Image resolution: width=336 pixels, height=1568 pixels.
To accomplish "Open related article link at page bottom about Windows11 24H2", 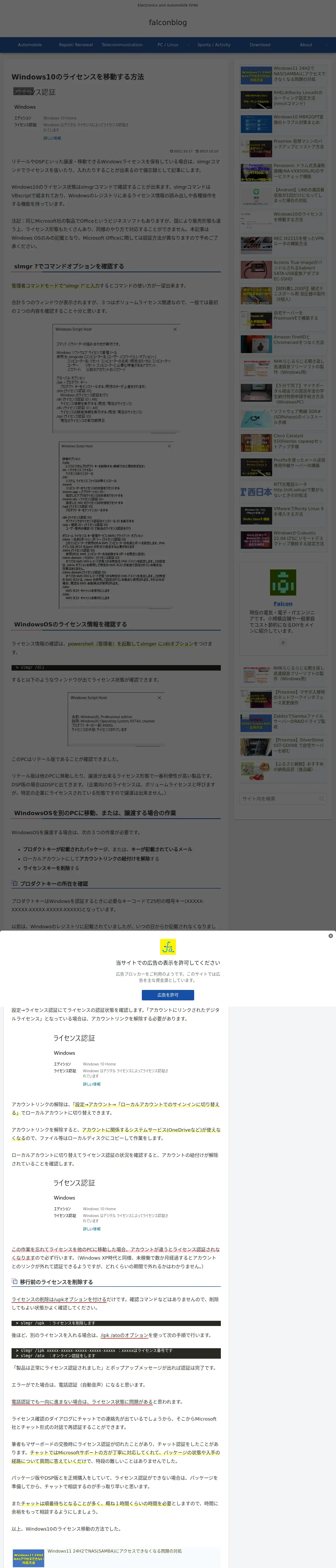I will [x=115, y=1551].
